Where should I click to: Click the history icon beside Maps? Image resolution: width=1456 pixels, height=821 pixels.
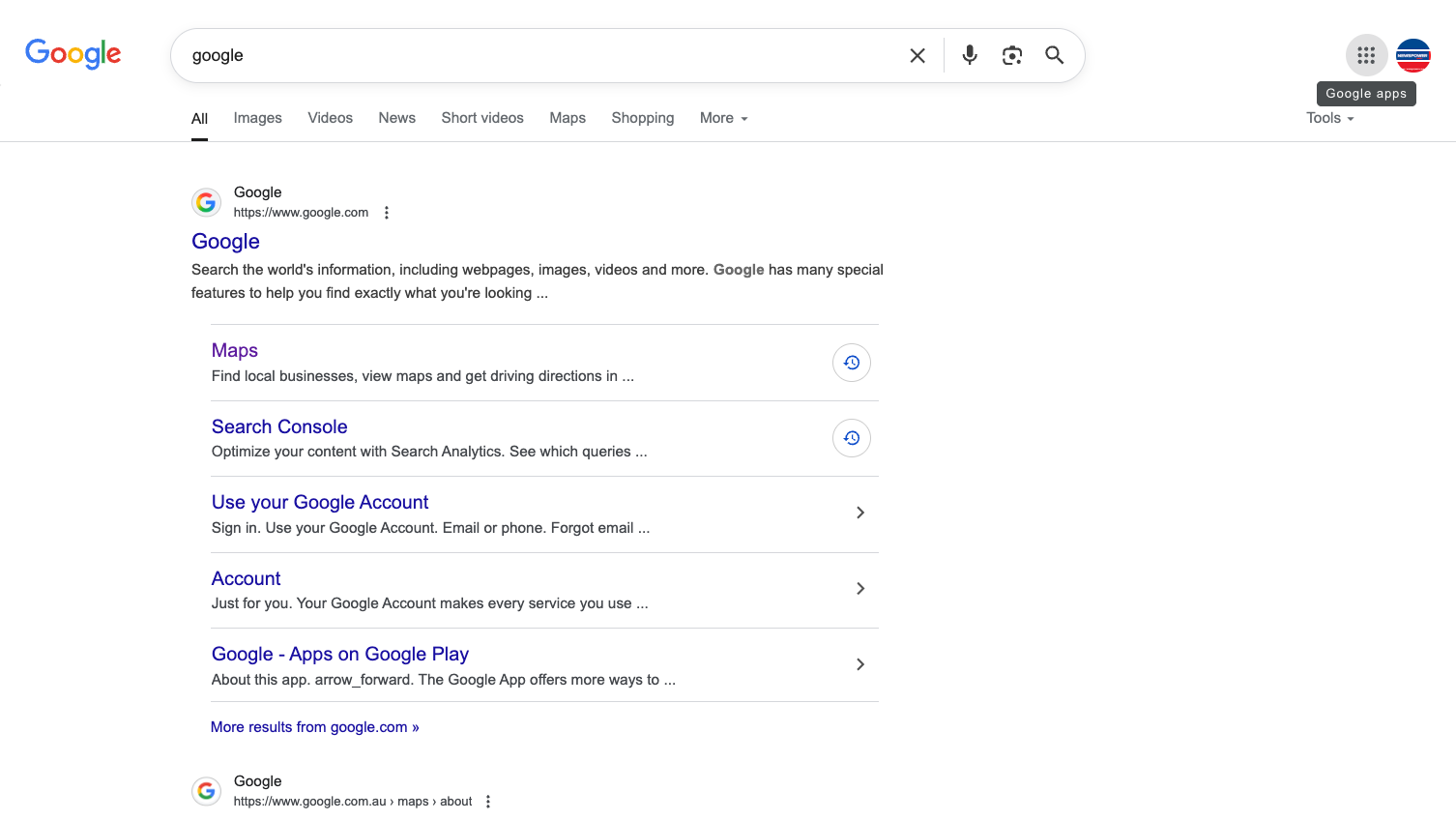point(852,363)
